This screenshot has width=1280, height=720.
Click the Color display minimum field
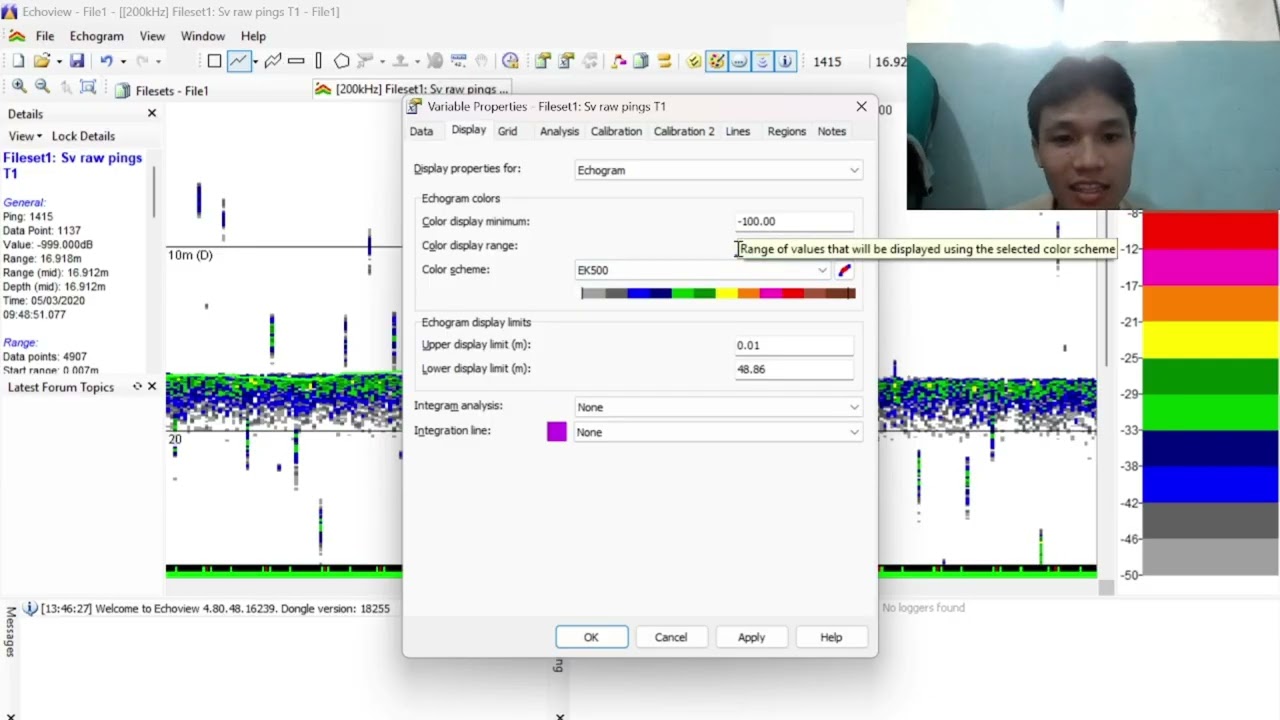(x=795, y=221)
